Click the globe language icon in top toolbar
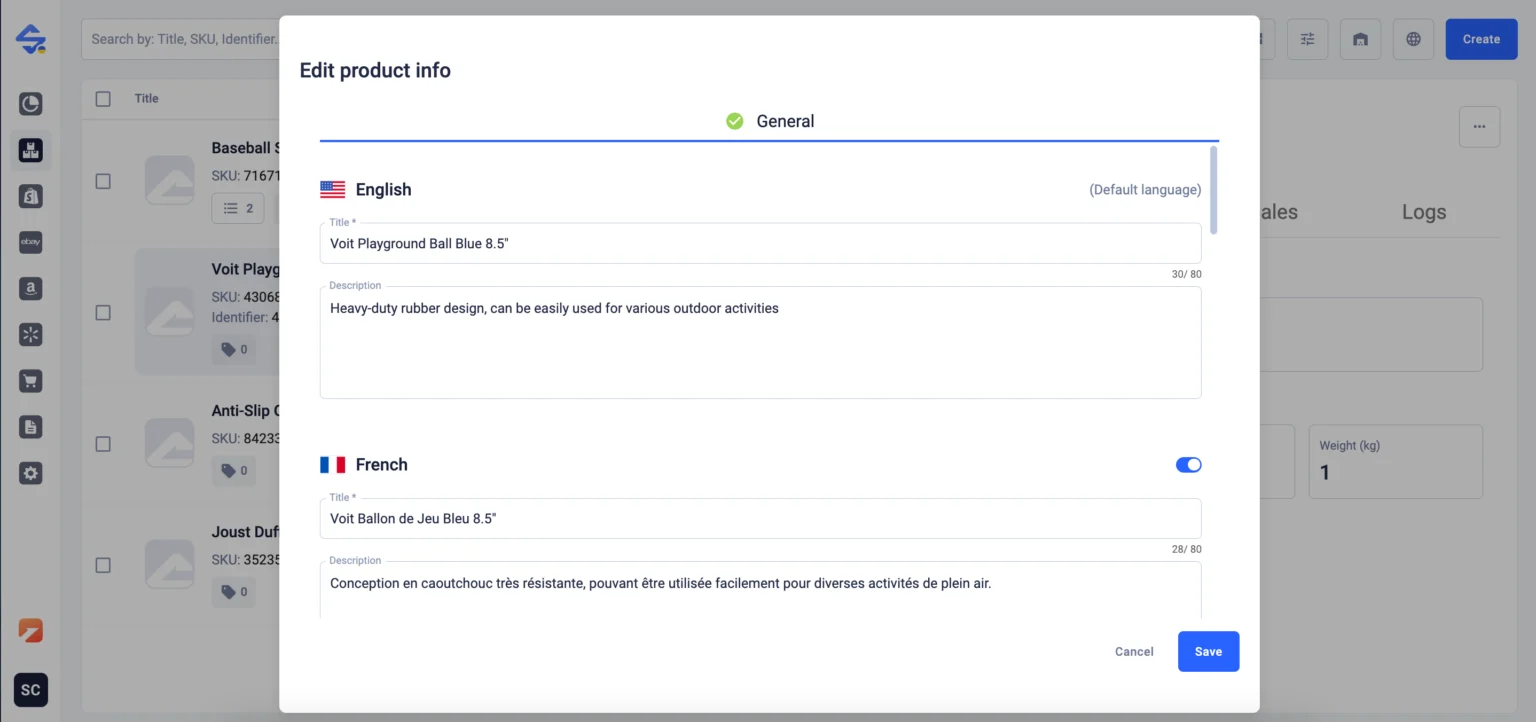Viewport: 1536px width, 722px height. 1413,39
